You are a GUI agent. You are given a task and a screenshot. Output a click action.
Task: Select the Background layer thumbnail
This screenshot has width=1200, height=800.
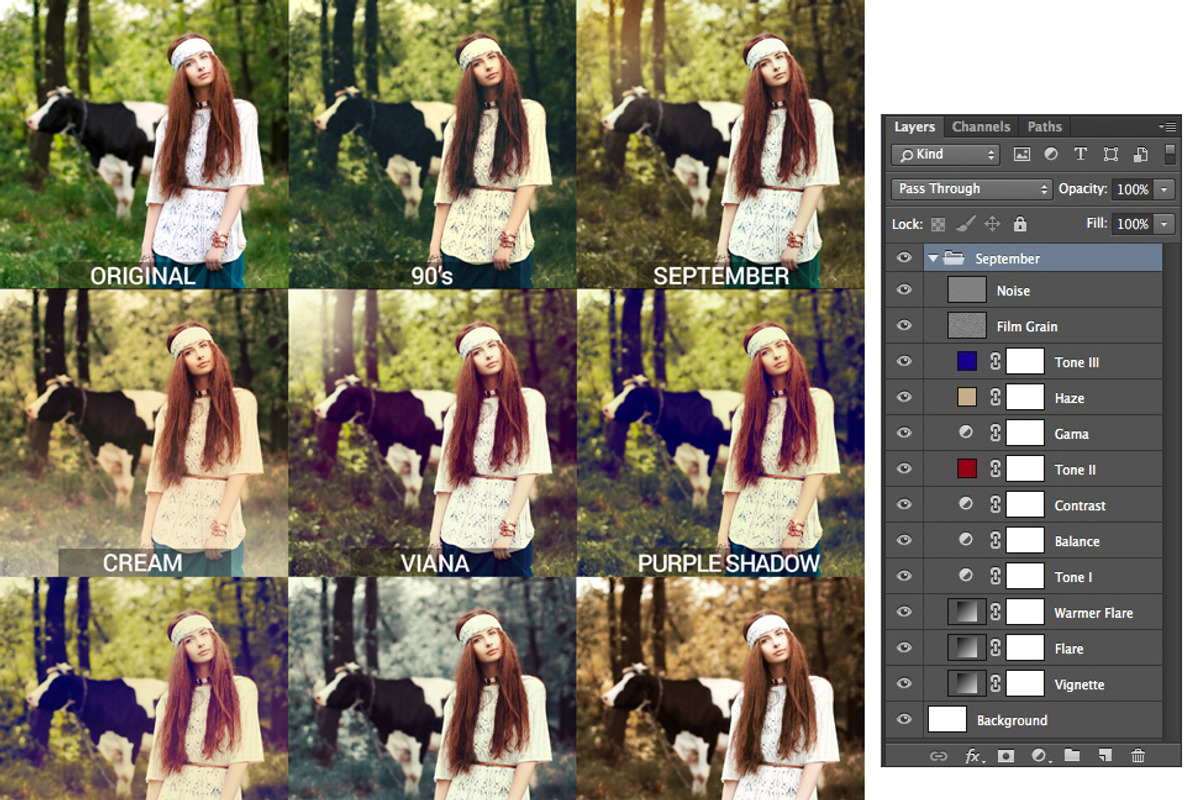click(947, 719)
